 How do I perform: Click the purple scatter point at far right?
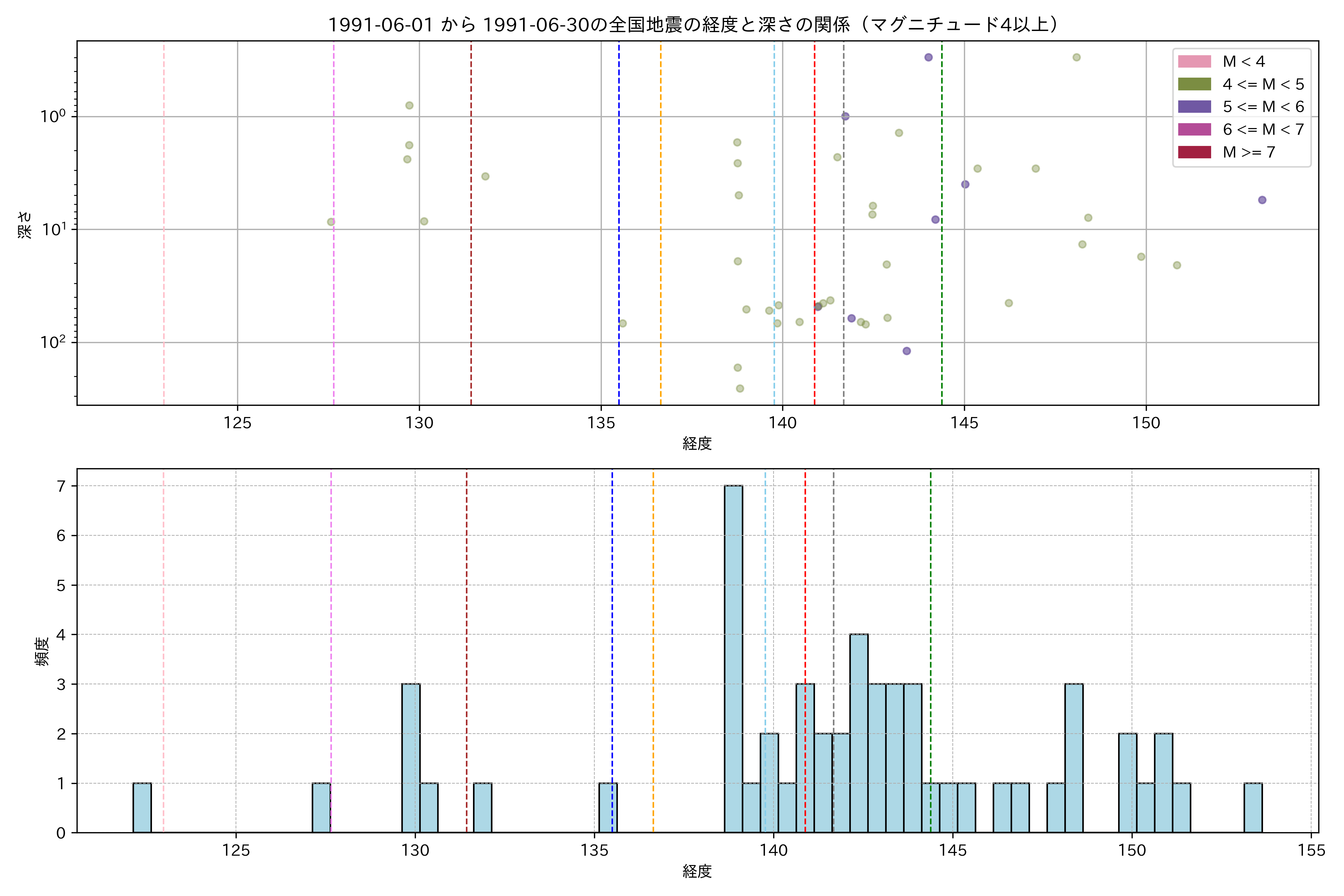point(1262,200)
